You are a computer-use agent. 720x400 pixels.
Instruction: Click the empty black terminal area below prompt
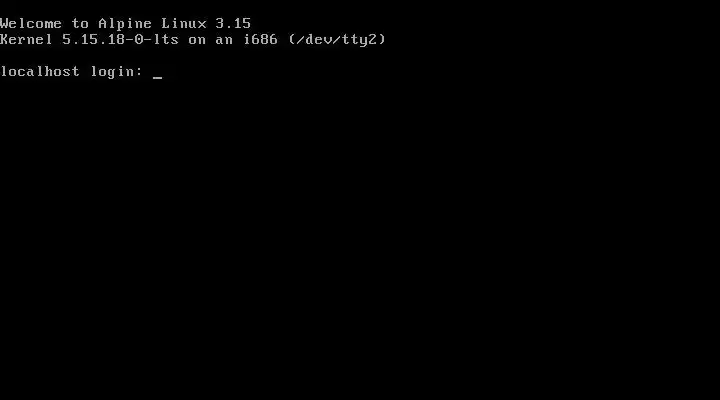tap(360, 239)
